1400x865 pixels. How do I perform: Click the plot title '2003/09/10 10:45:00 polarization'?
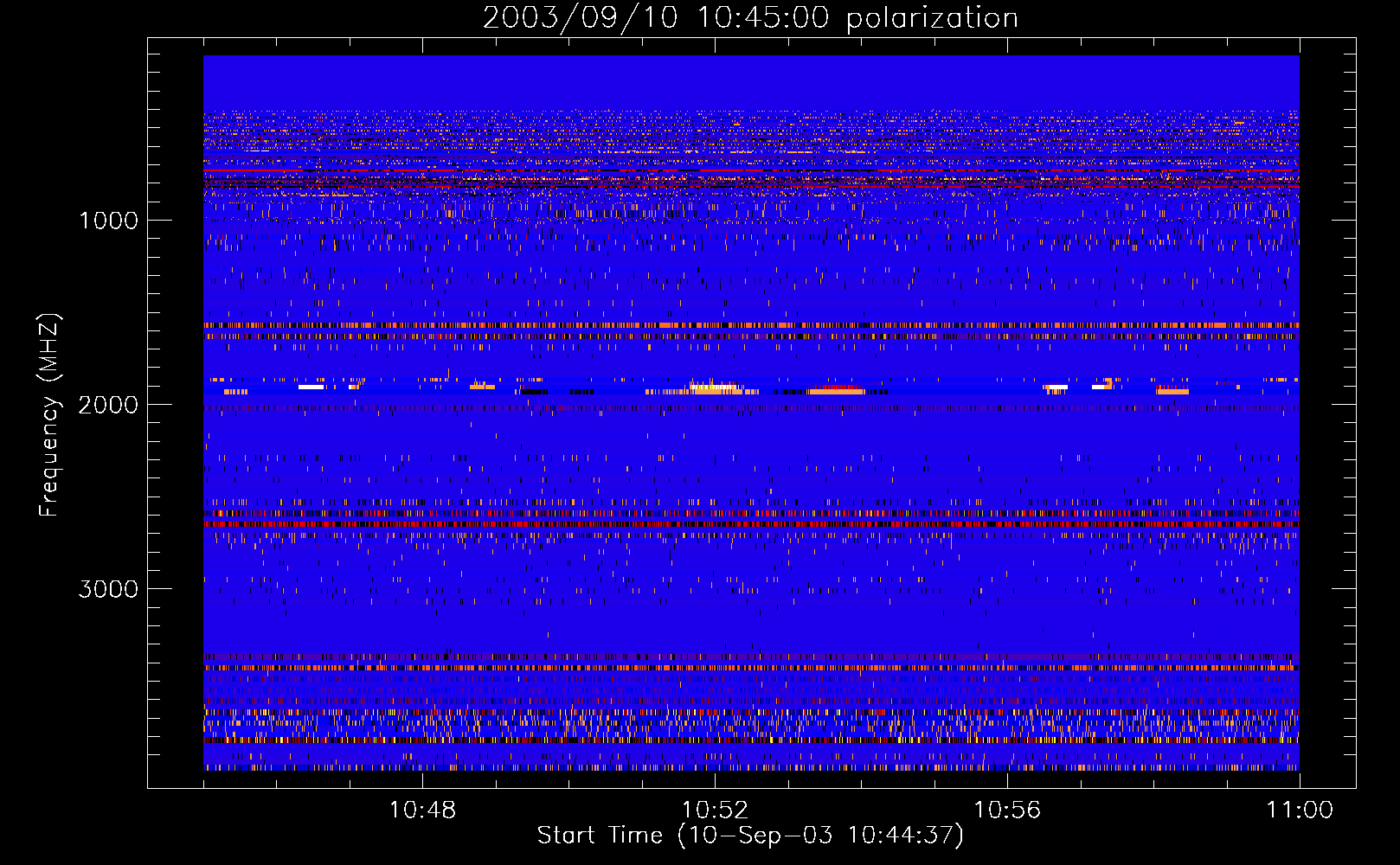(750, 18)
